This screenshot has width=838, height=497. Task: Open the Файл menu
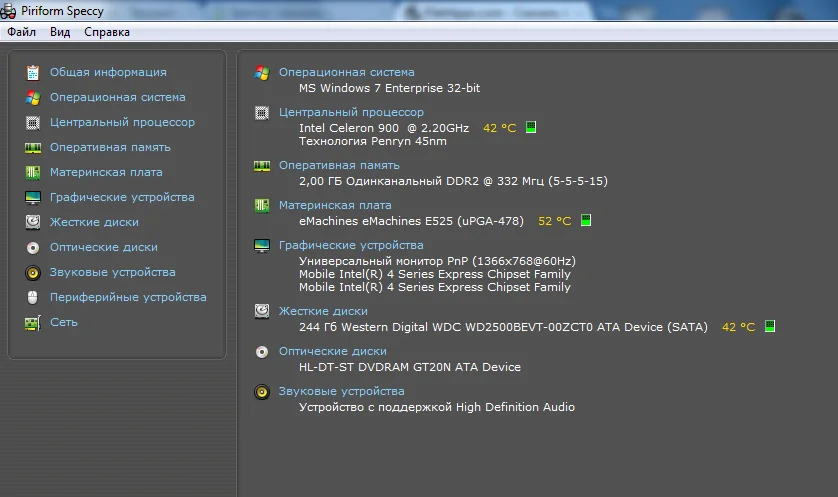[21, 32]
